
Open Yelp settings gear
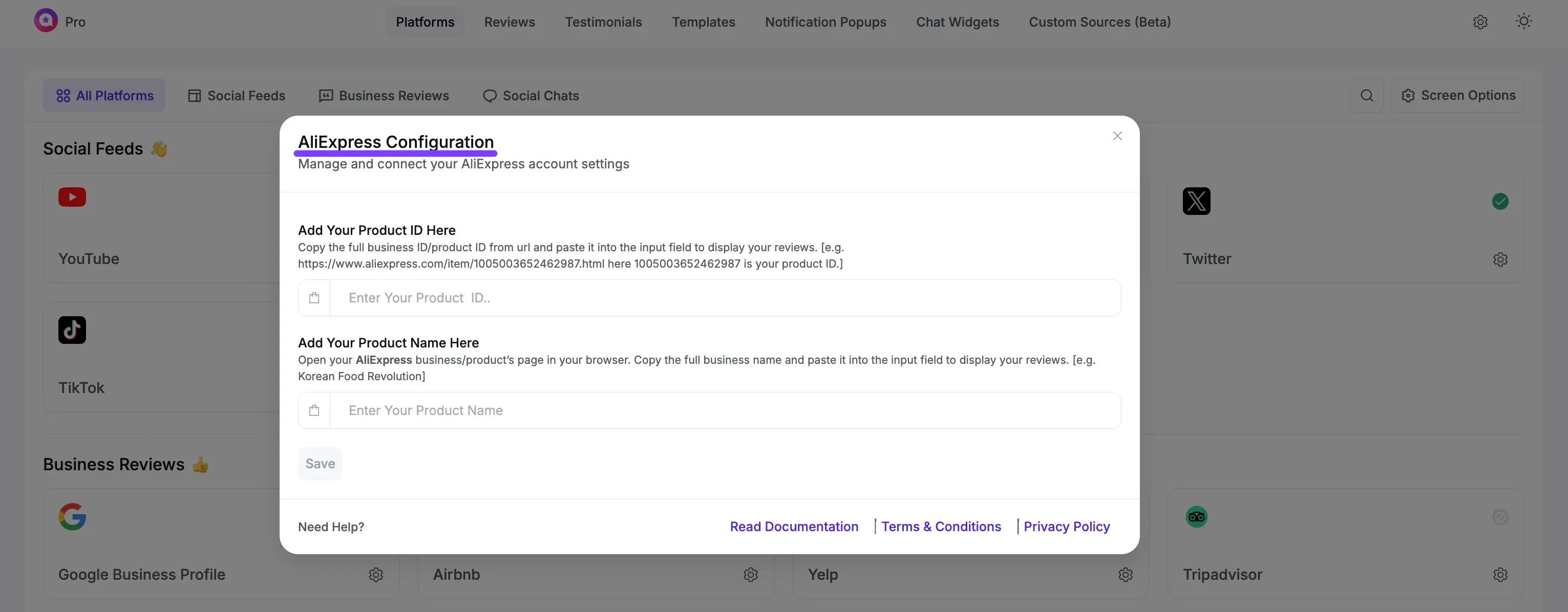[x=1126, y=574]
